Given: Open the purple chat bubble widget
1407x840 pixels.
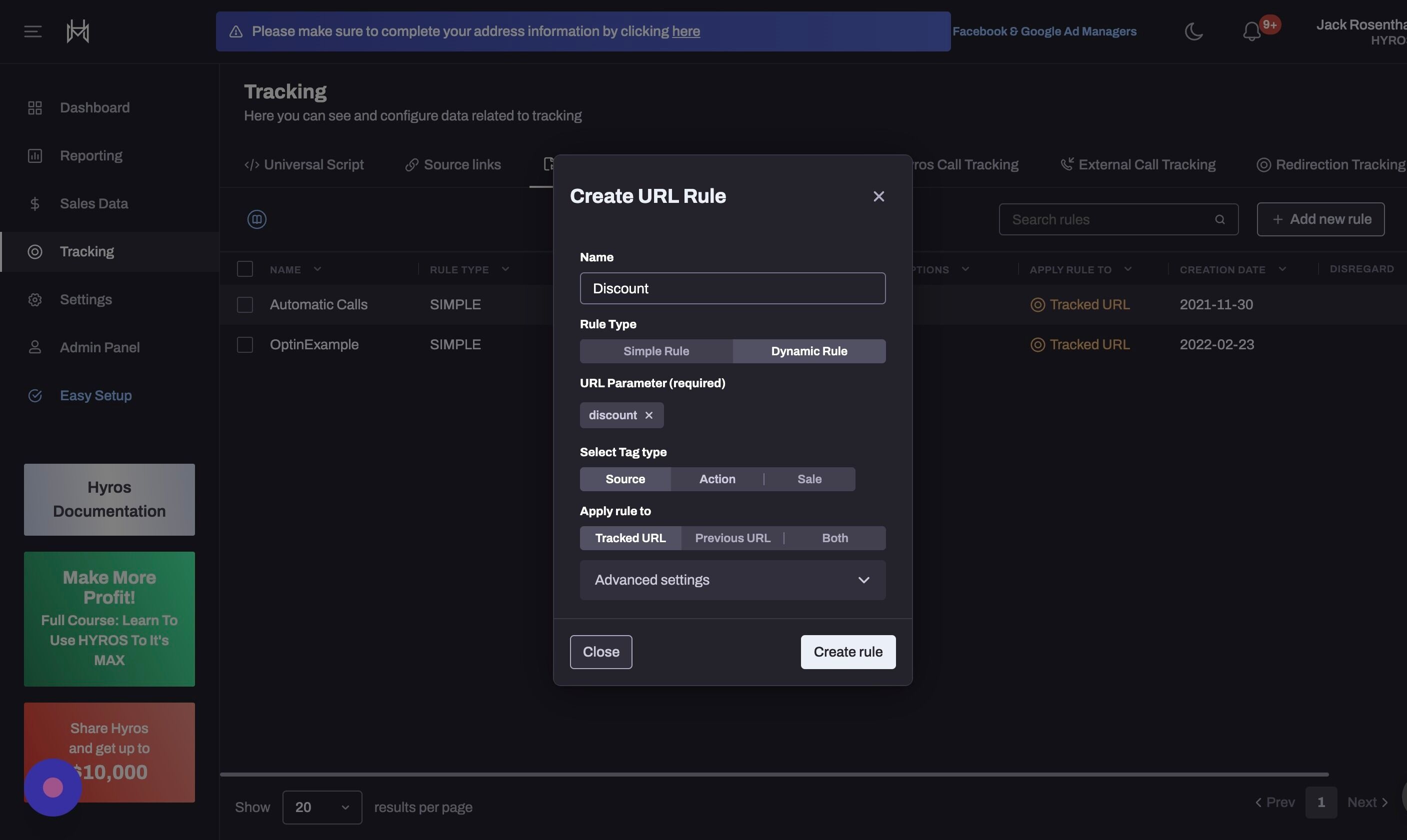Looking at the screenshot, I should [52, 788].
